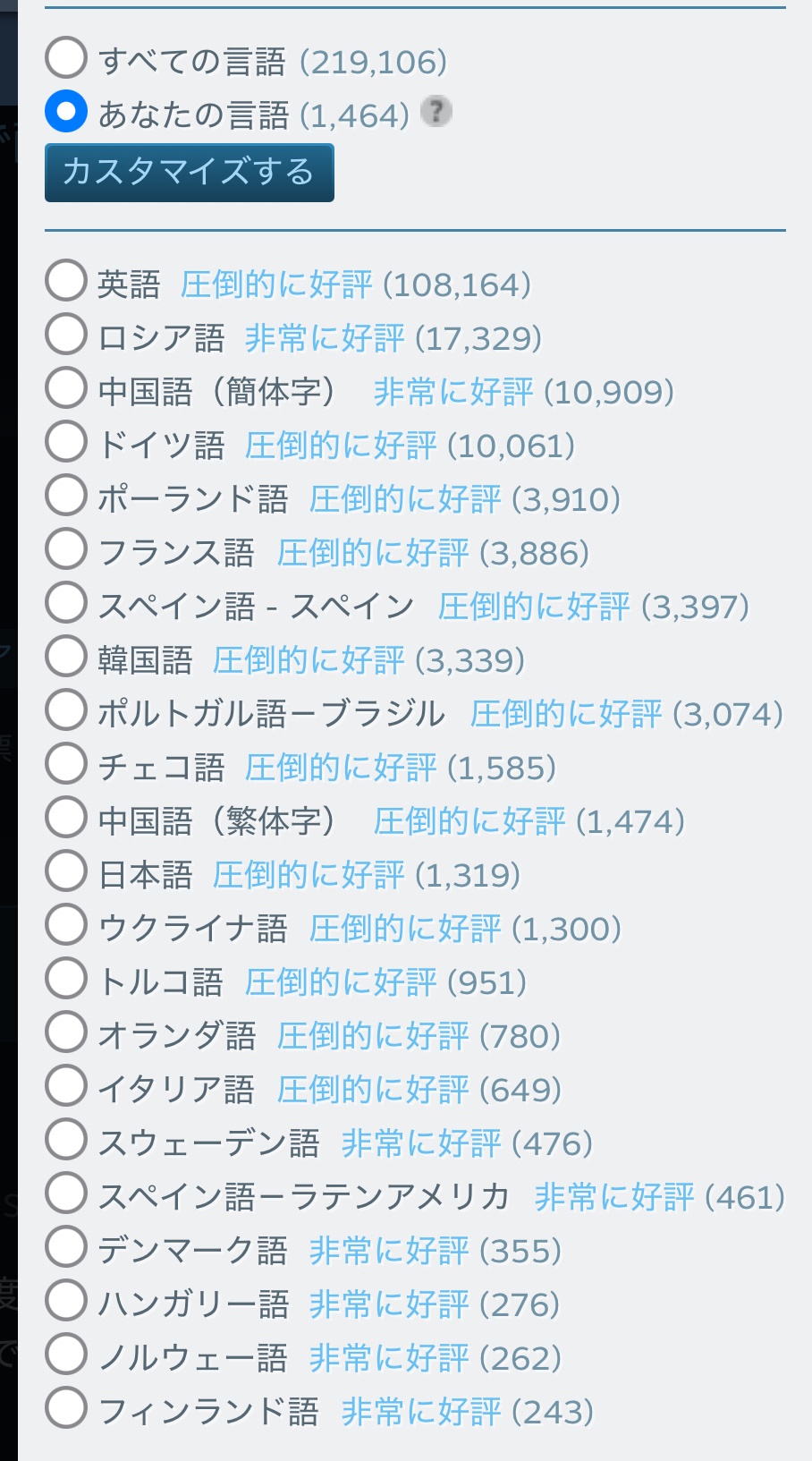
Task: Click 非常に好評 link next to スウェーデン語
Action: coord(421,1143)
